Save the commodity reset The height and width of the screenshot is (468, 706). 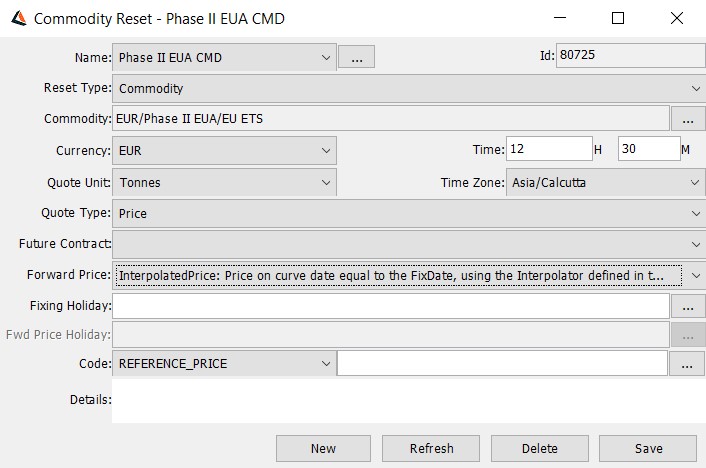(648, 449)
